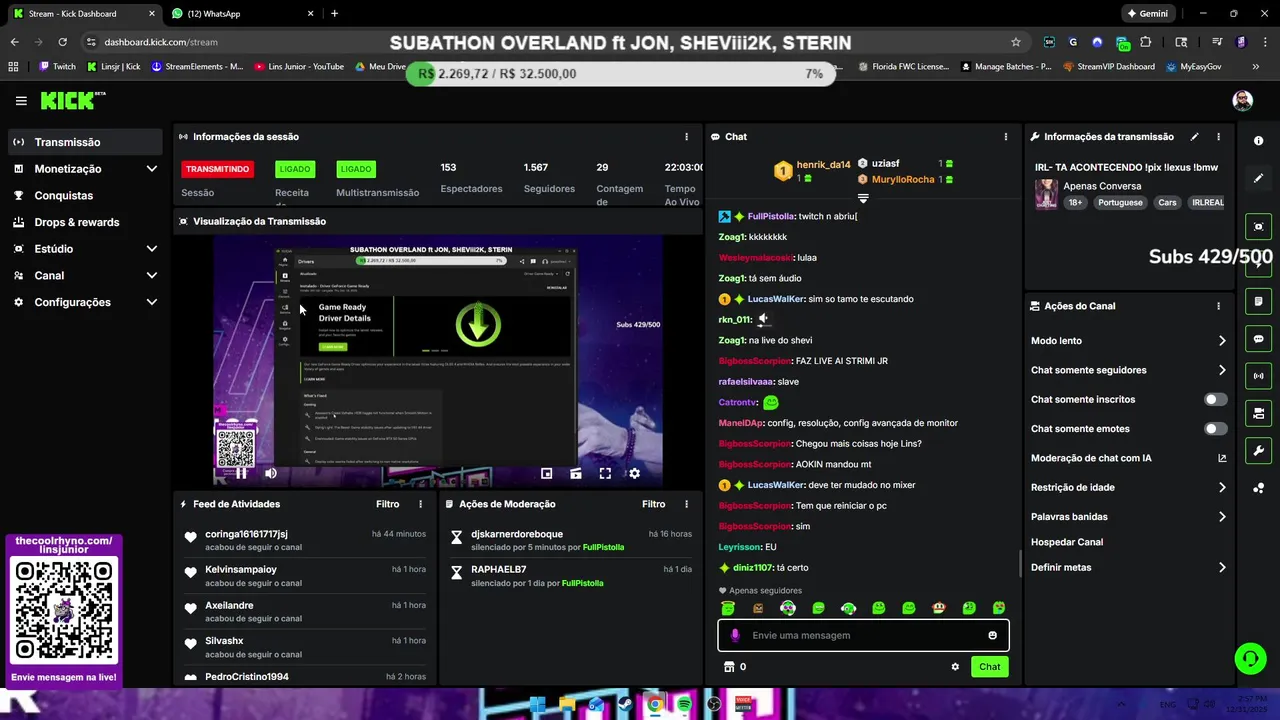Click the Apenas Conversa category thumbnail
The image size is (1280, 720).
(1046, 194)
